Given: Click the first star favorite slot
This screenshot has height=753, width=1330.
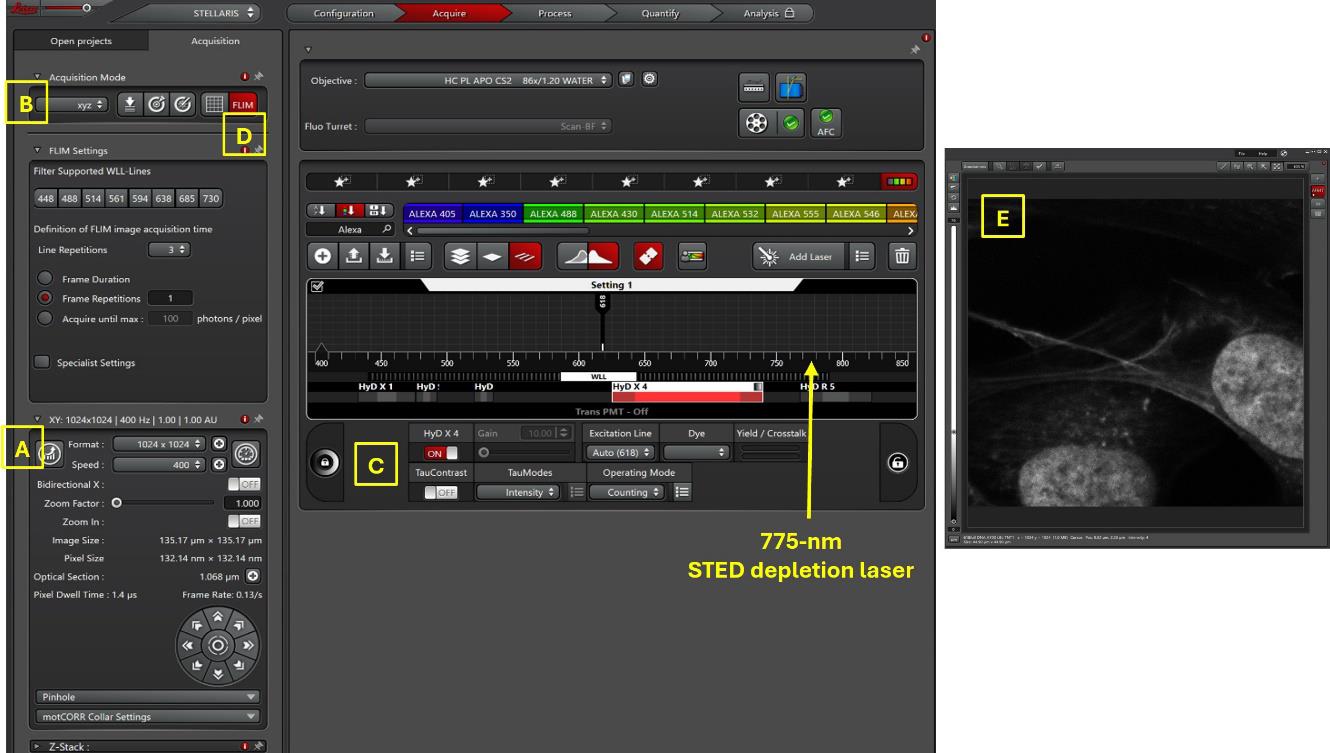Looking at the screenshot, I should (342, 182).
